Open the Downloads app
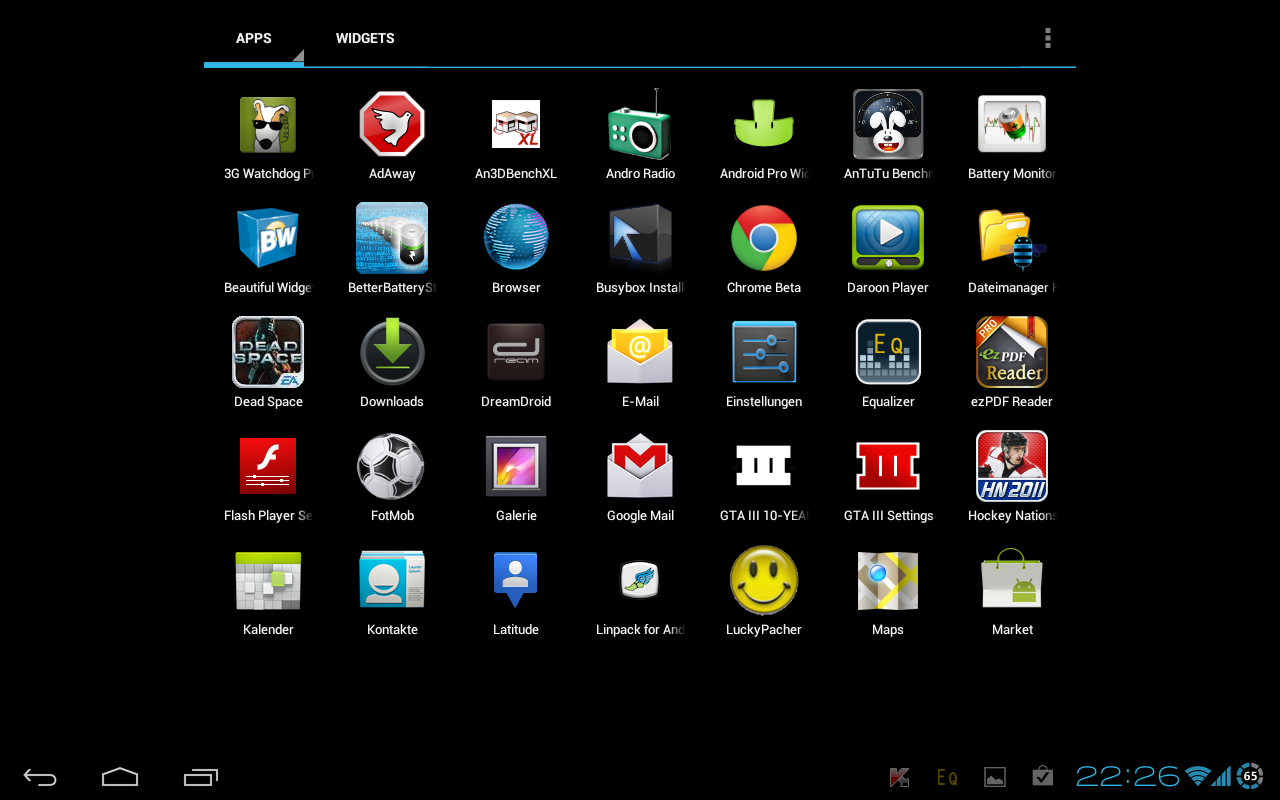 (x=392, y=353)
